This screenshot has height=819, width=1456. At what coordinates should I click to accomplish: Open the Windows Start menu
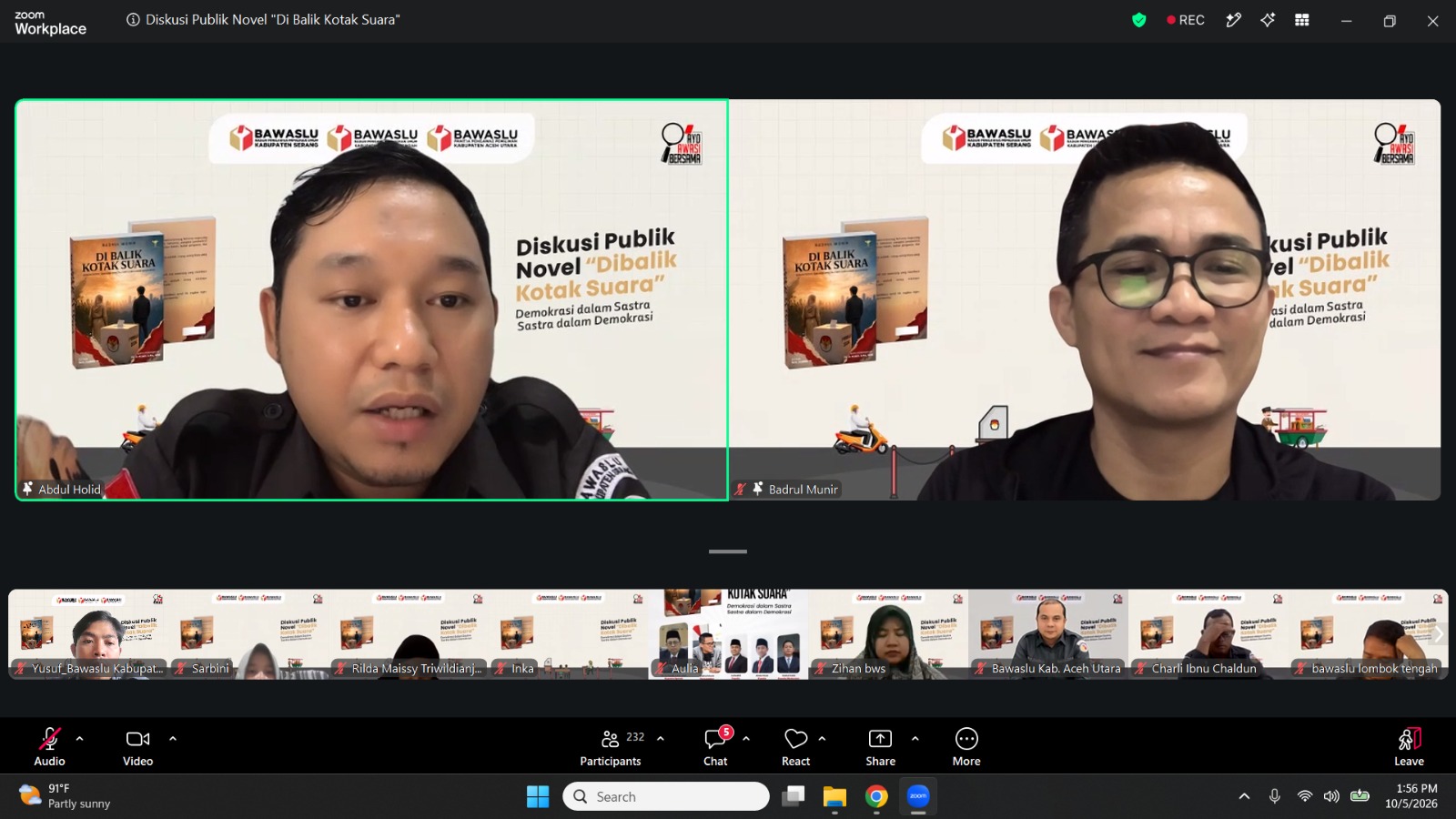[538, 796]
